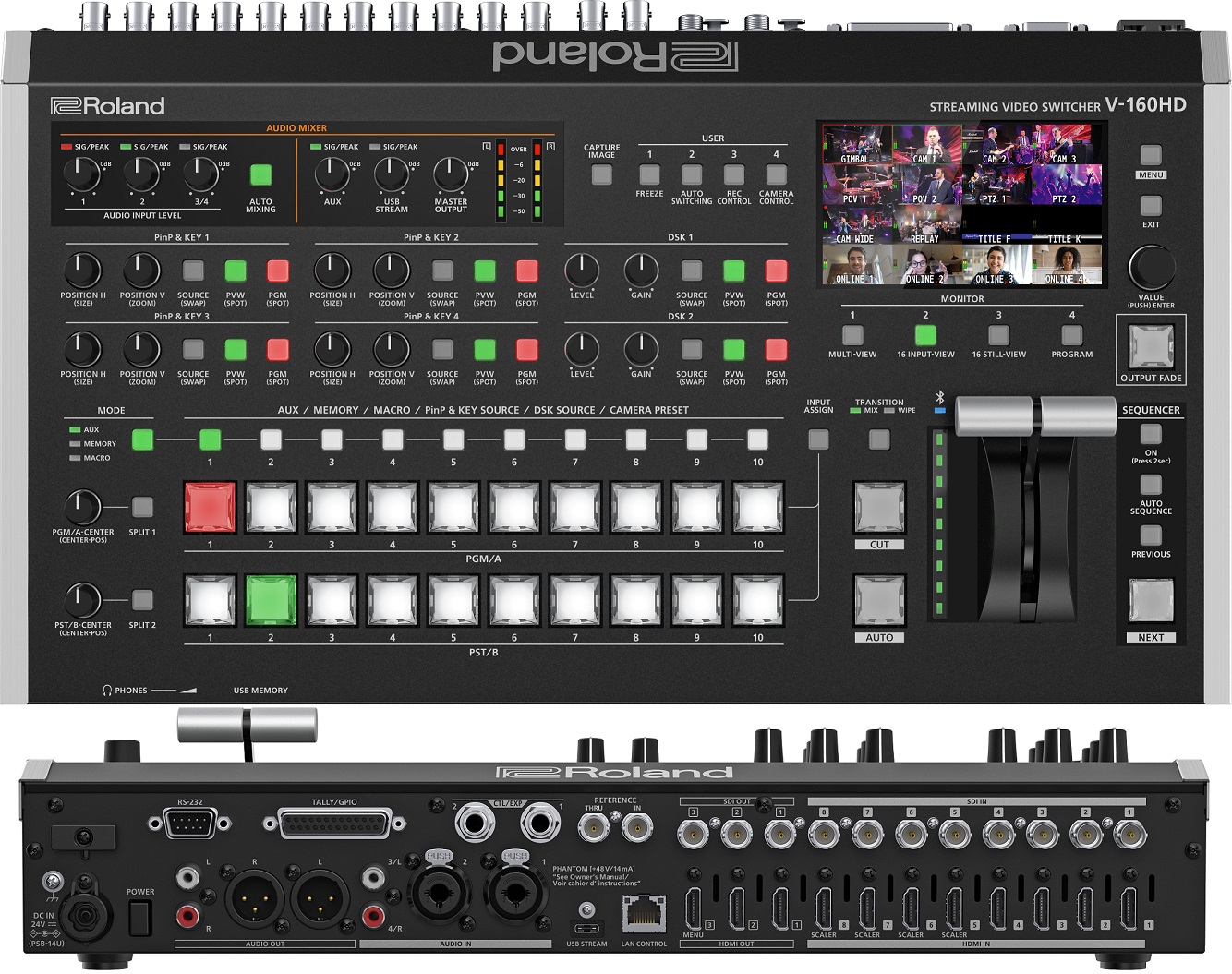Click the ONLINE 1 thumbnail on monitor
Image resolution: width=1232 pixels, height=974 pixels.
tap(857, 265)
